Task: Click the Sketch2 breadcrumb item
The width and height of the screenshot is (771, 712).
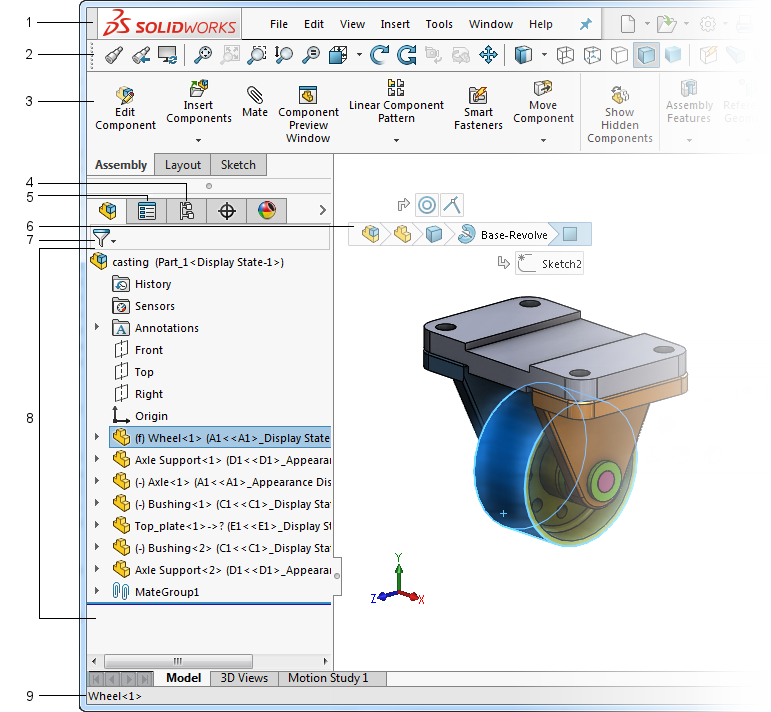Action: (561, 264)
